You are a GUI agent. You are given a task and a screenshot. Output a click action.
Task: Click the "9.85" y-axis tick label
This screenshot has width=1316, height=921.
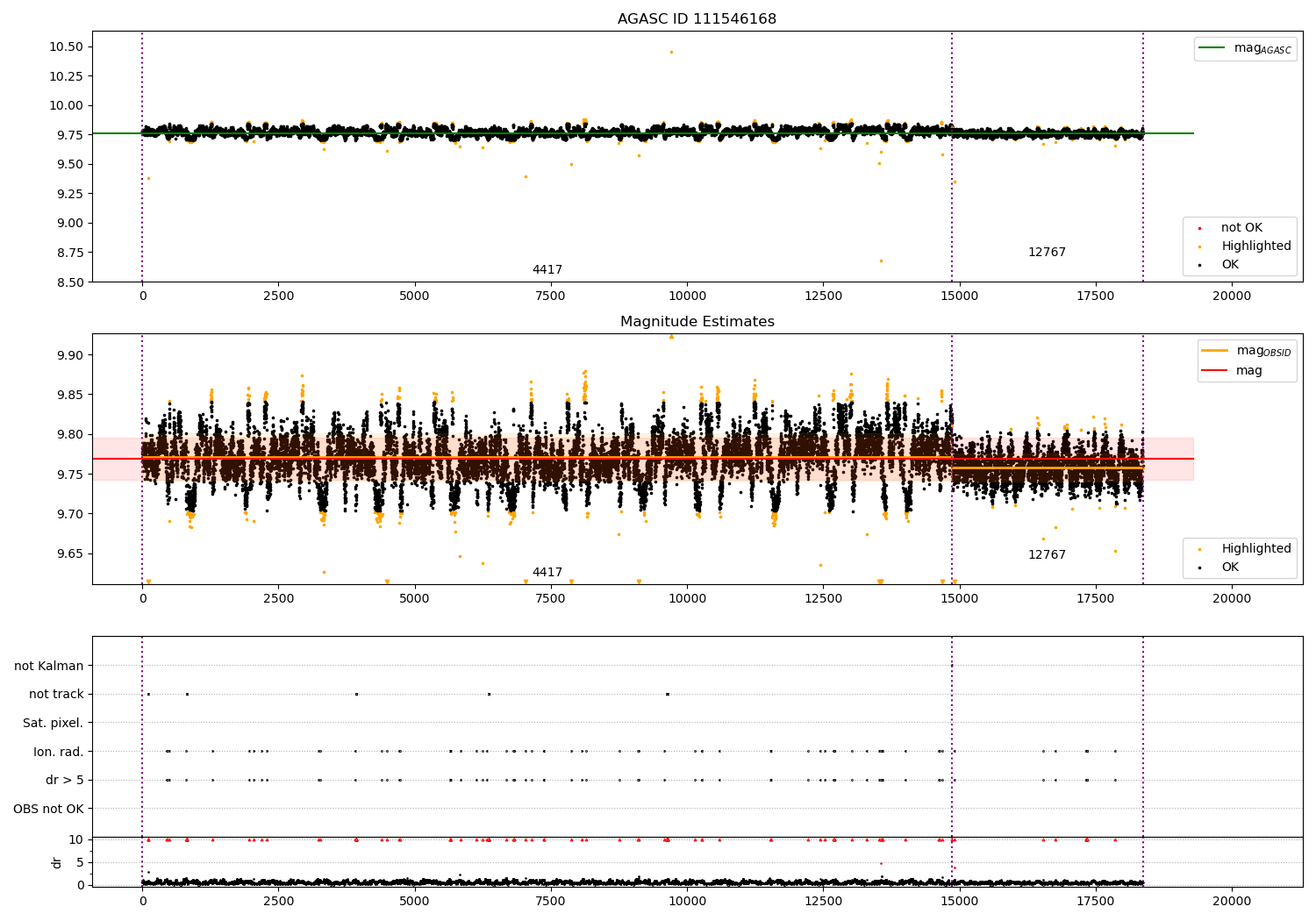70,395
